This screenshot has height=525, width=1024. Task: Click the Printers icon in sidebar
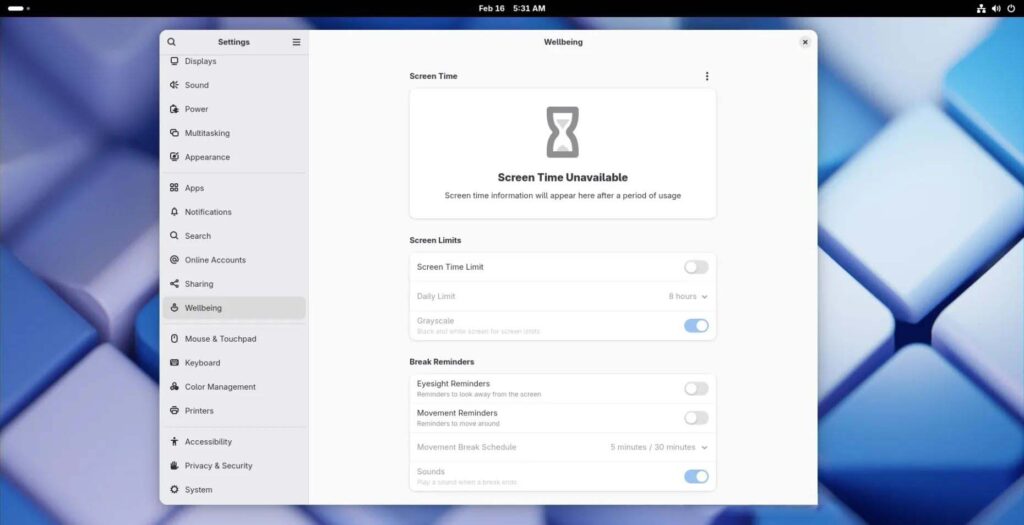(x=174, y=411)
